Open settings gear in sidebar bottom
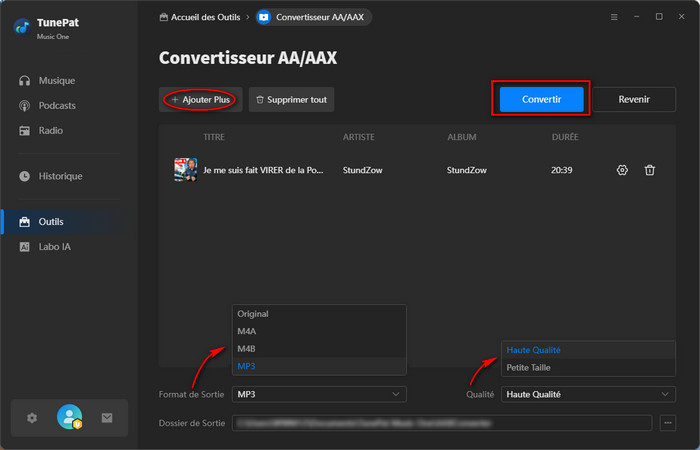Viewport: 700px width, 450px height. [x=32, y=418]
